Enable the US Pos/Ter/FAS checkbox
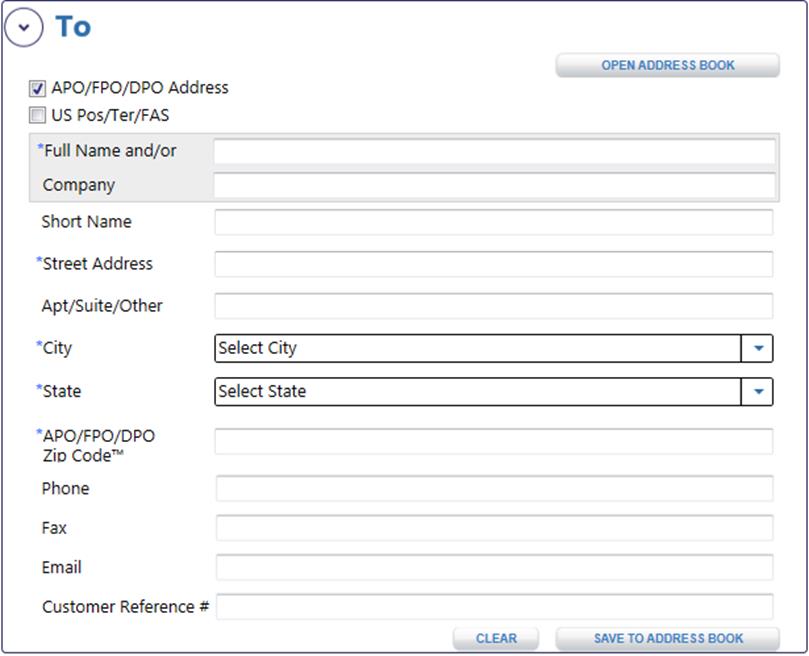The height and width of the screenshot is (656, 809). pyautogui.click(x=37, y=115)
